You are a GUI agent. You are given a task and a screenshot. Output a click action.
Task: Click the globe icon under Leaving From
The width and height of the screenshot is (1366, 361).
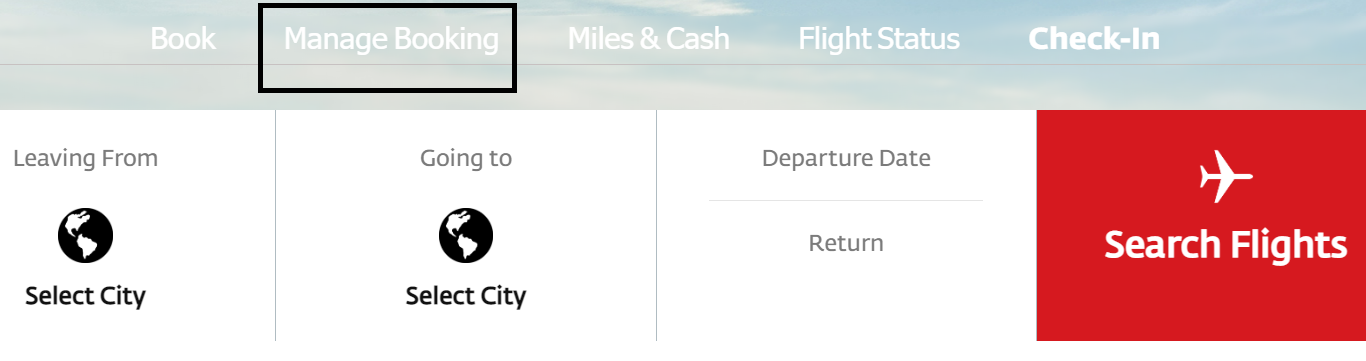pyautogui.click(x=85, y=237)
